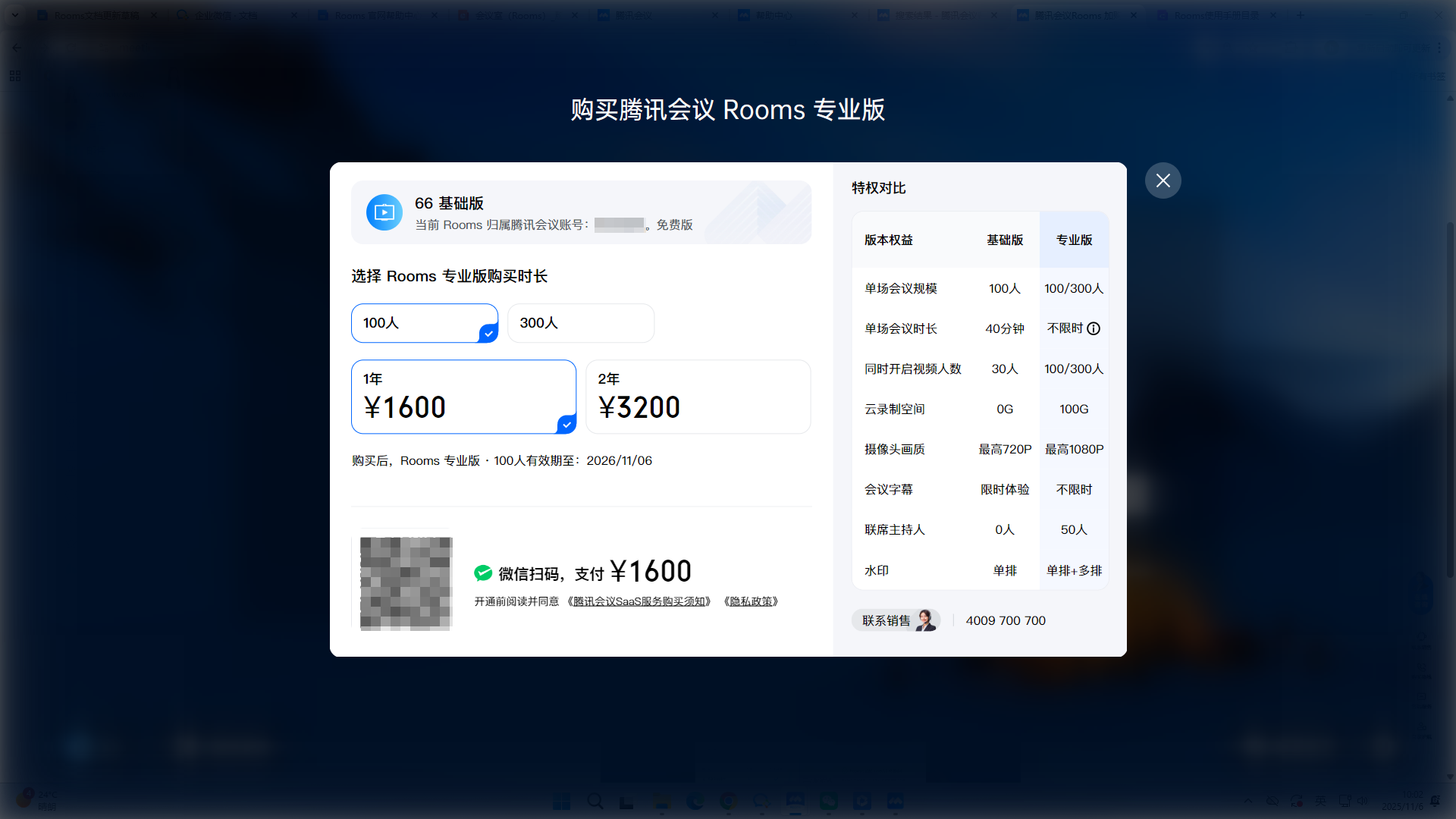This screenshot has height=819, width=1456.
Task: Click the sales representative avatar
Action: point(925,620)
